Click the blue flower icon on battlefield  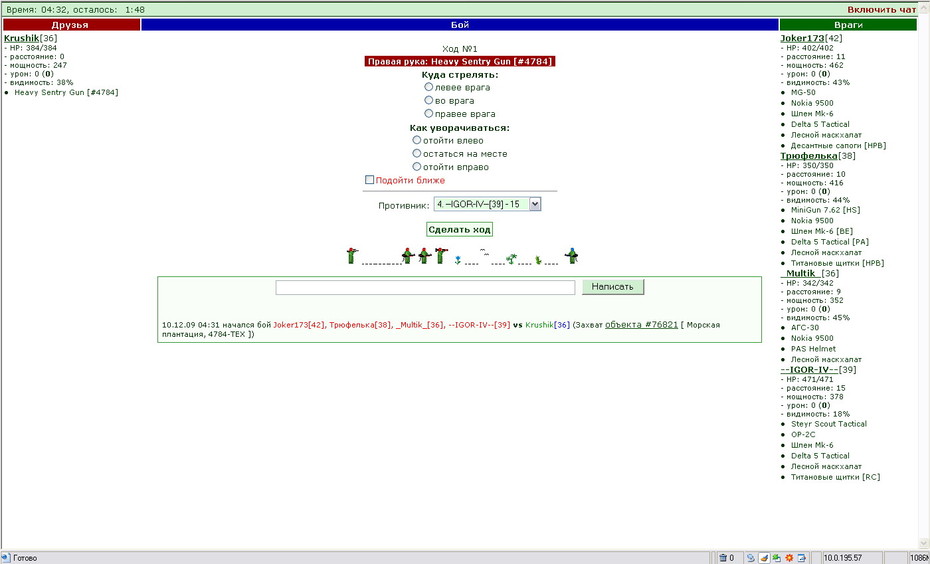[x=457, y=260]
